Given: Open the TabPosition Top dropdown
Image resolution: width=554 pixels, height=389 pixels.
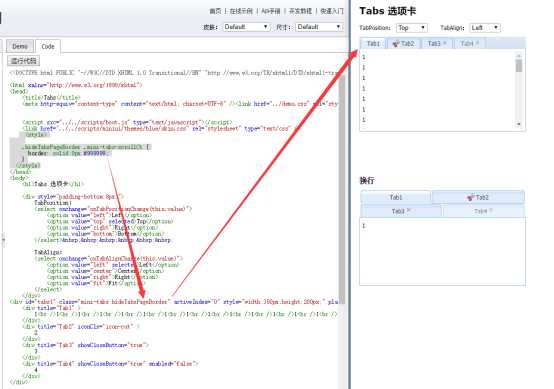Looking at the screenshot, I should click(x=412, y=28).
